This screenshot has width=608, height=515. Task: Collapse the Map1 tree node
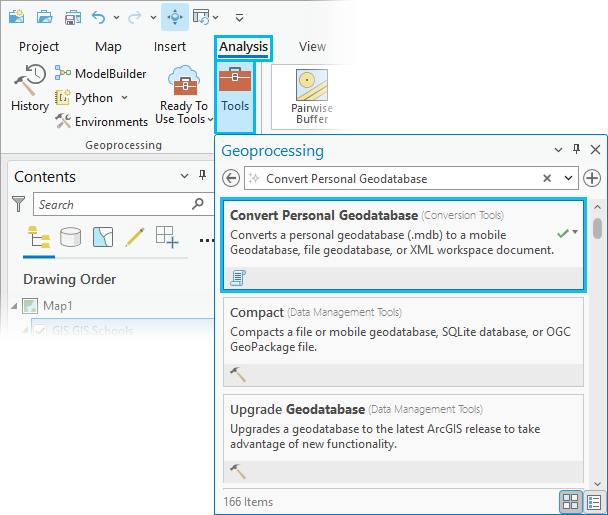[14, 306]
